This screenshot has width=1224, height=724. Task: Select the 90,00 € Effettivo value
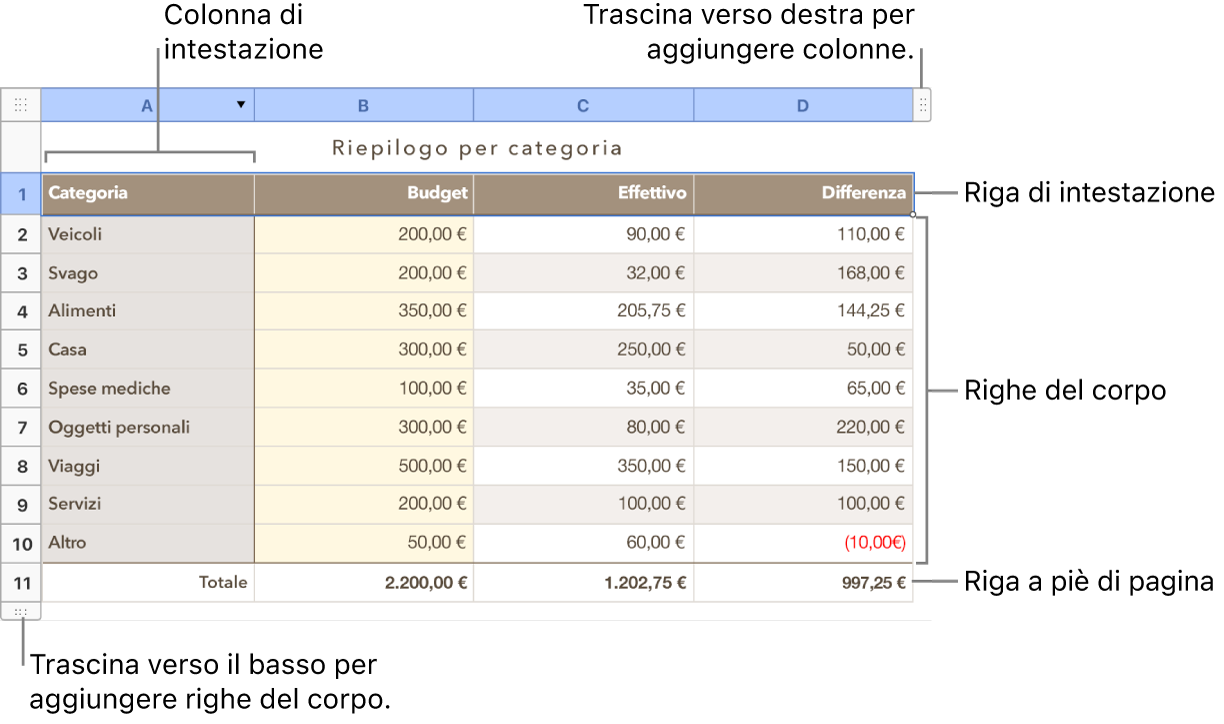coord(583,235)
